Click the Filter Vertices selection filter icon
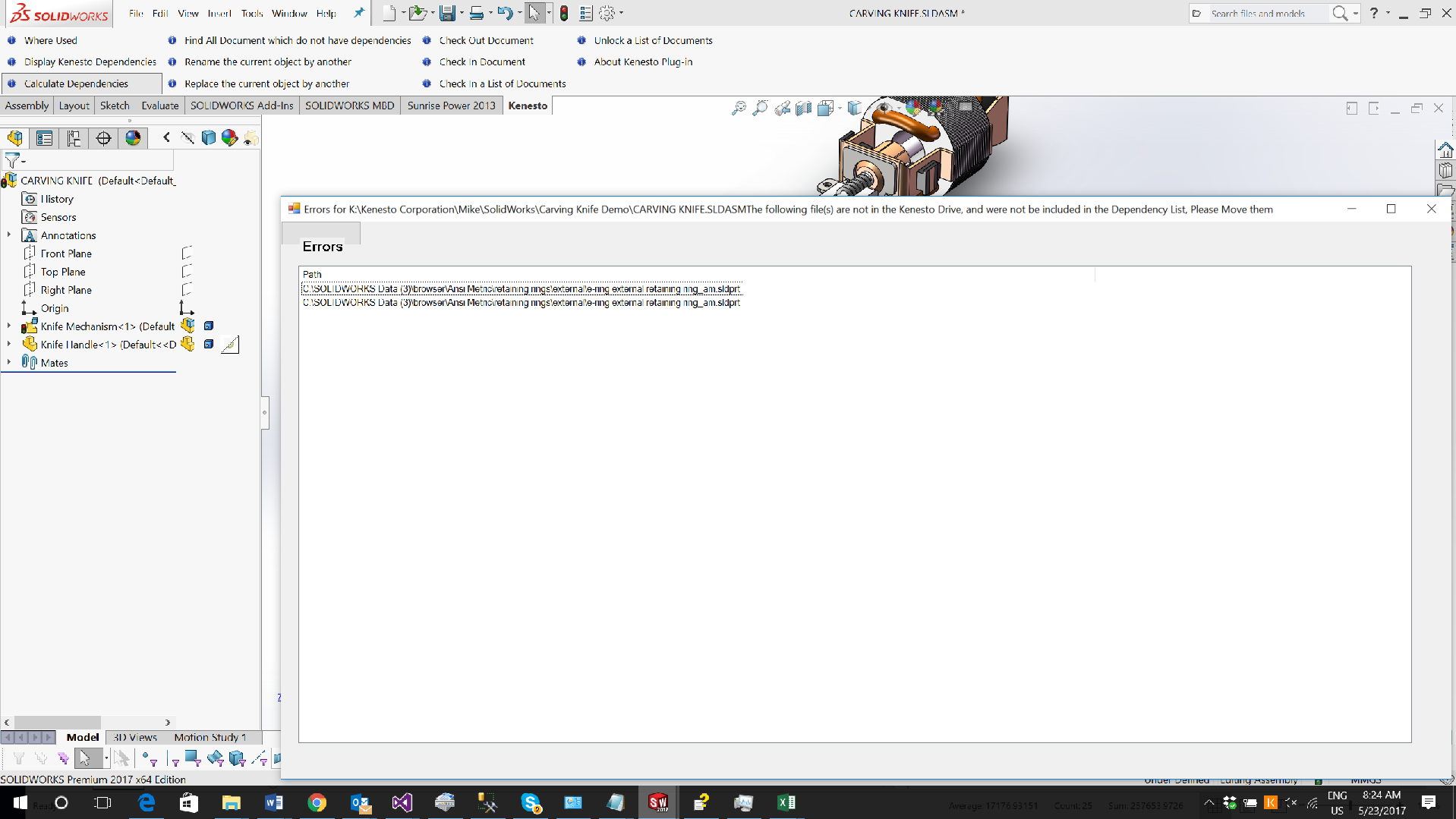 150,758
